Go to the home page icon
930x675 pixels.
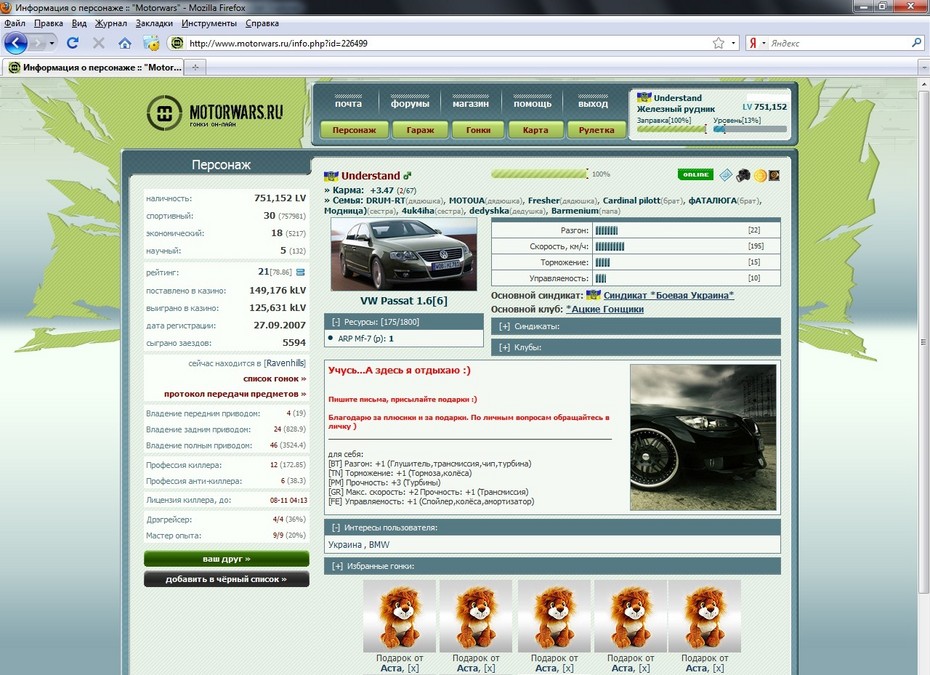(x=125, y=43)
